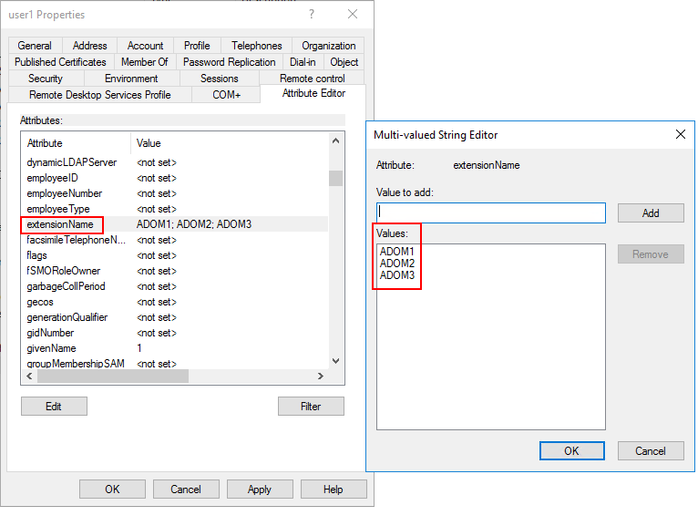Confirm with OK in String Editor
This screenshot has height=507, width=698.
(x=572, y=451)
